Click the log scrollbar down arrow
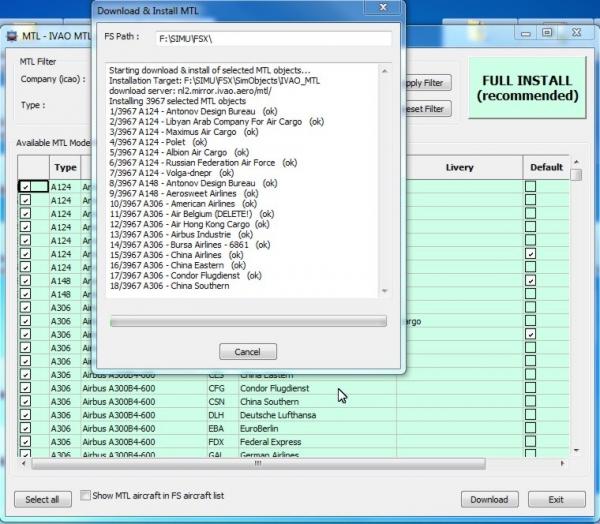Screen dimensions: 600x524 point(385,291)
